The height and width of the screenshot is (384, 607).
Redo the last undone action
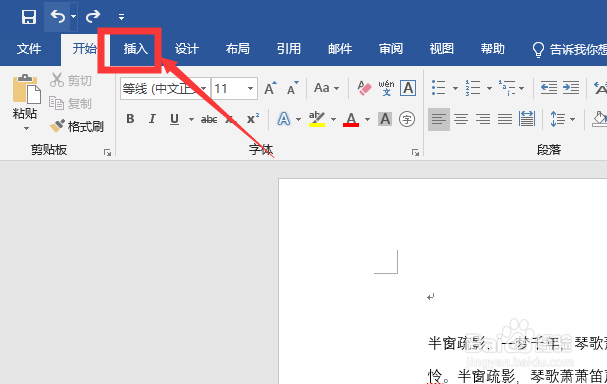pyautogui.click(x=93, y=17)
